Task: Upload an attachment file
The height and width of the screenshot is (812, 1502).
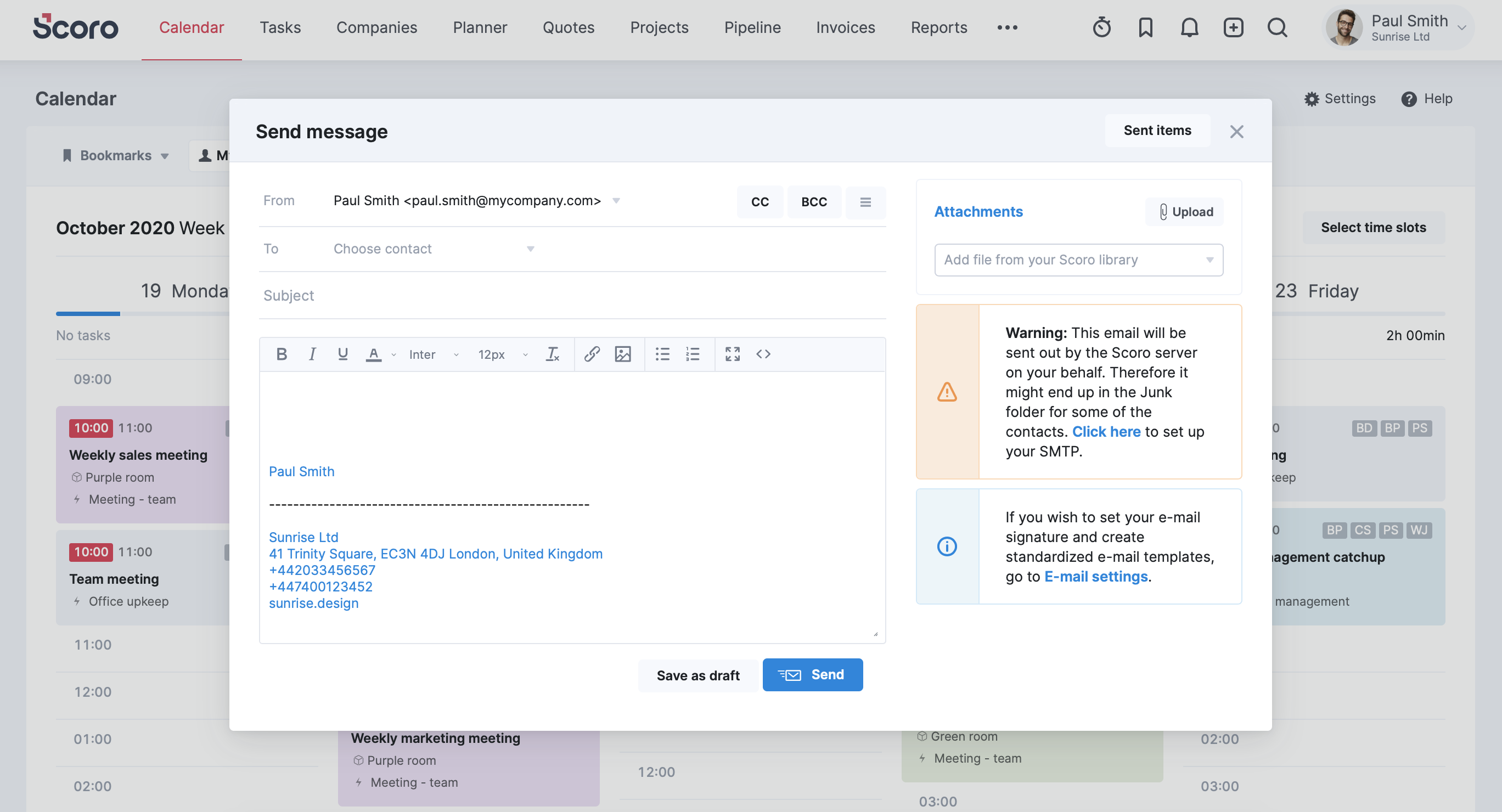Action: click(1184, 212)
